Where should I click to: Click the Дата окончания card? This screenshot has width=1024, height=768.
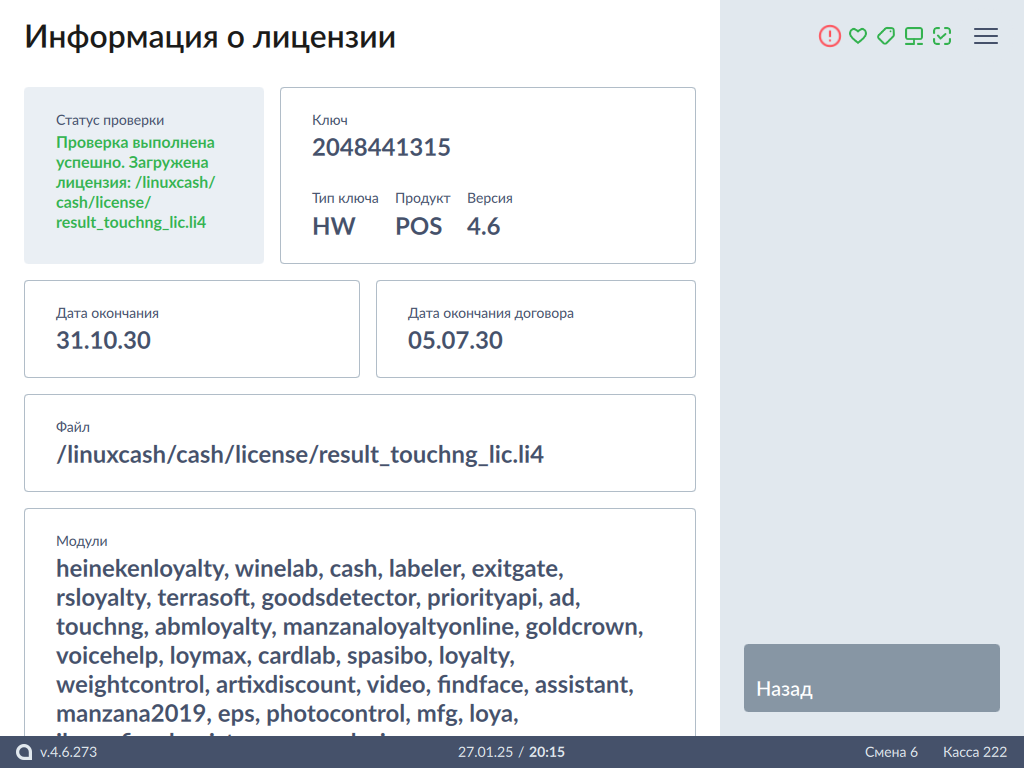[x=192, y=329]
